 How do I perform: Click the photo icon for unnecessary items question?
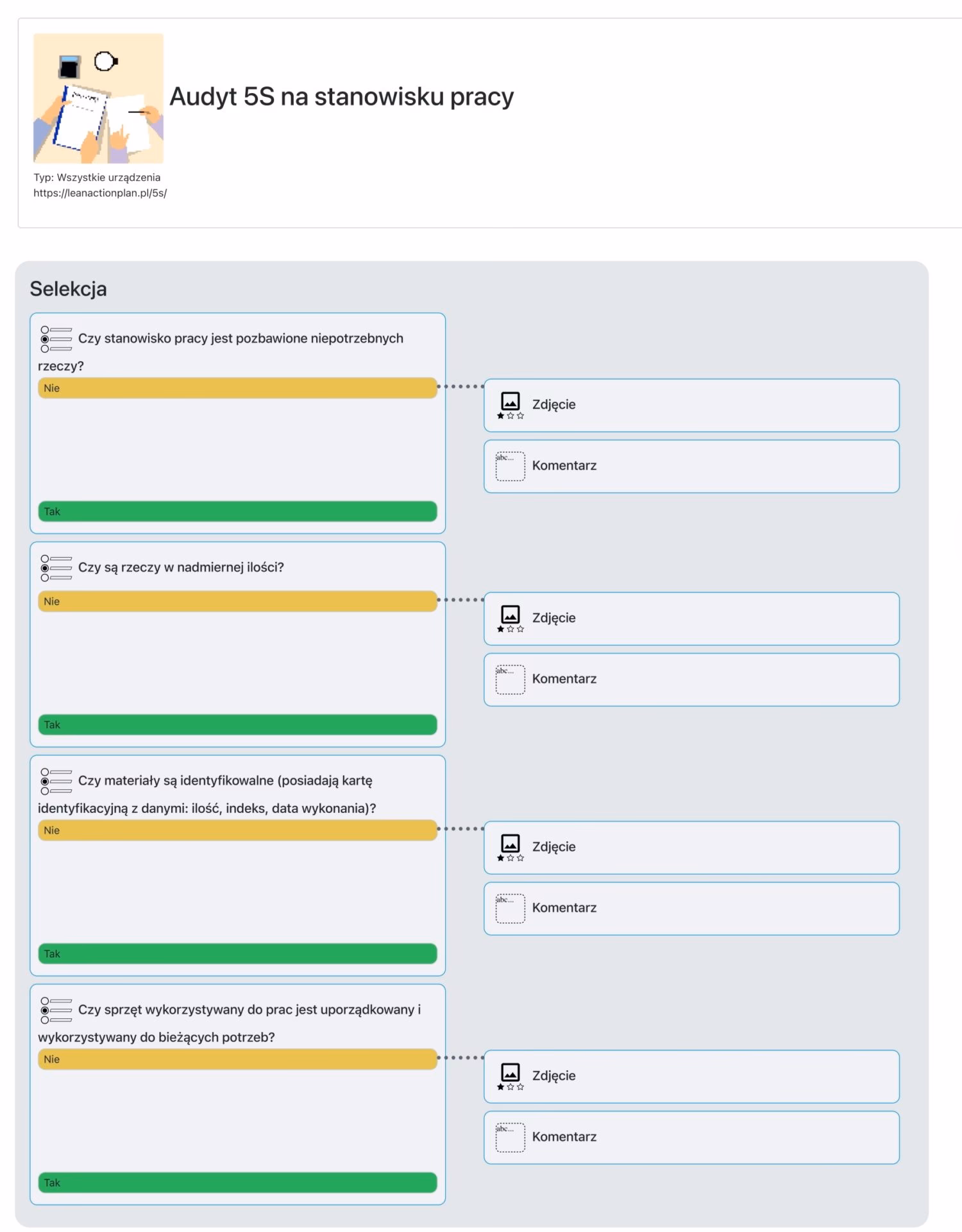coord(511,404)
